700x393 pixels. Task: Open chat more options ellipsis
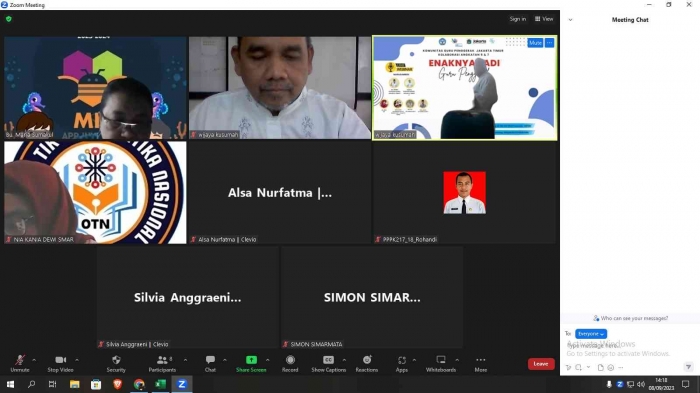[621, 368]
